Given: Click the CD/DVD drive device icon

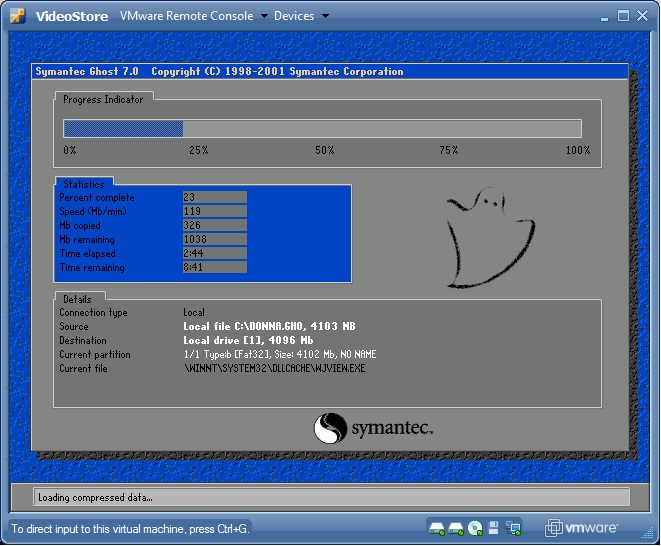Looking at the screenshot, I should (x=475, y=528).
